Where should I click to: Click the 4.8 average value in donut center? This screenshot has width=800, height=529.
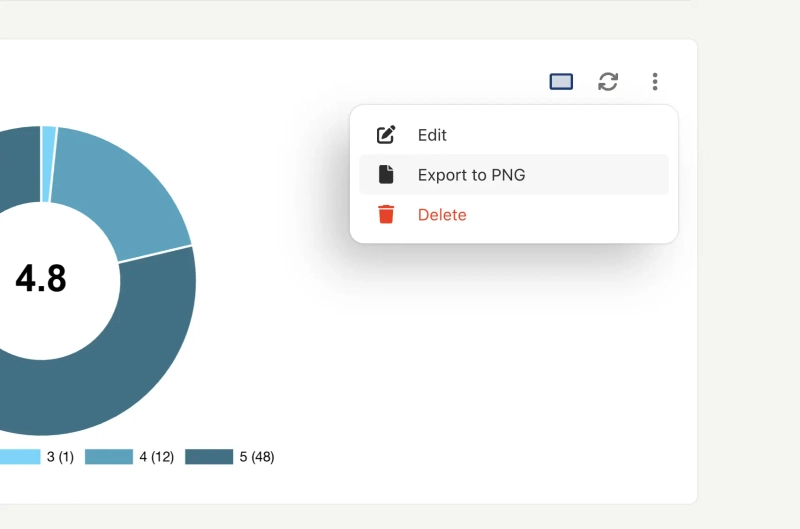click(x=41, y=279)
